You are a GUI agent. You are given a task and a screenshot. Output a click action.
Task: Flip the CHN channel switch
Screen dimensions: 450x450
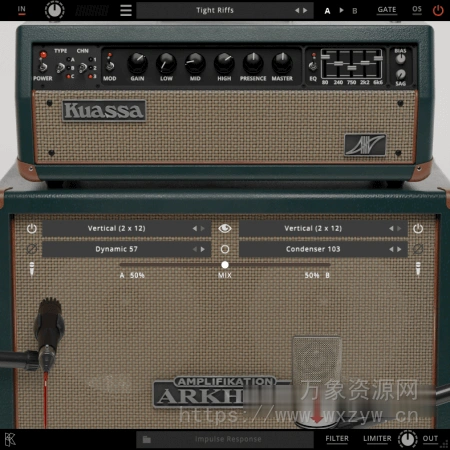coord(83,68)
